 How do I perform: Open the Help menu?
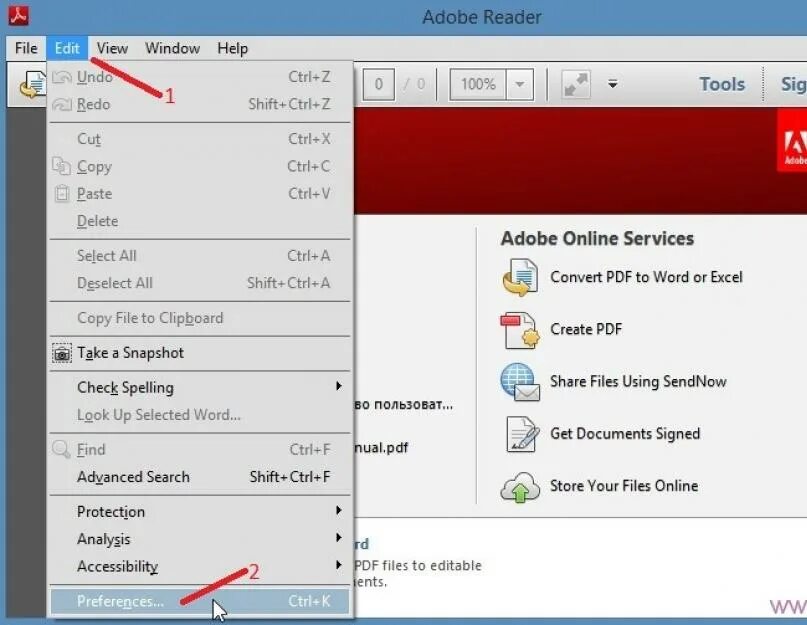[x=232, y=48]
